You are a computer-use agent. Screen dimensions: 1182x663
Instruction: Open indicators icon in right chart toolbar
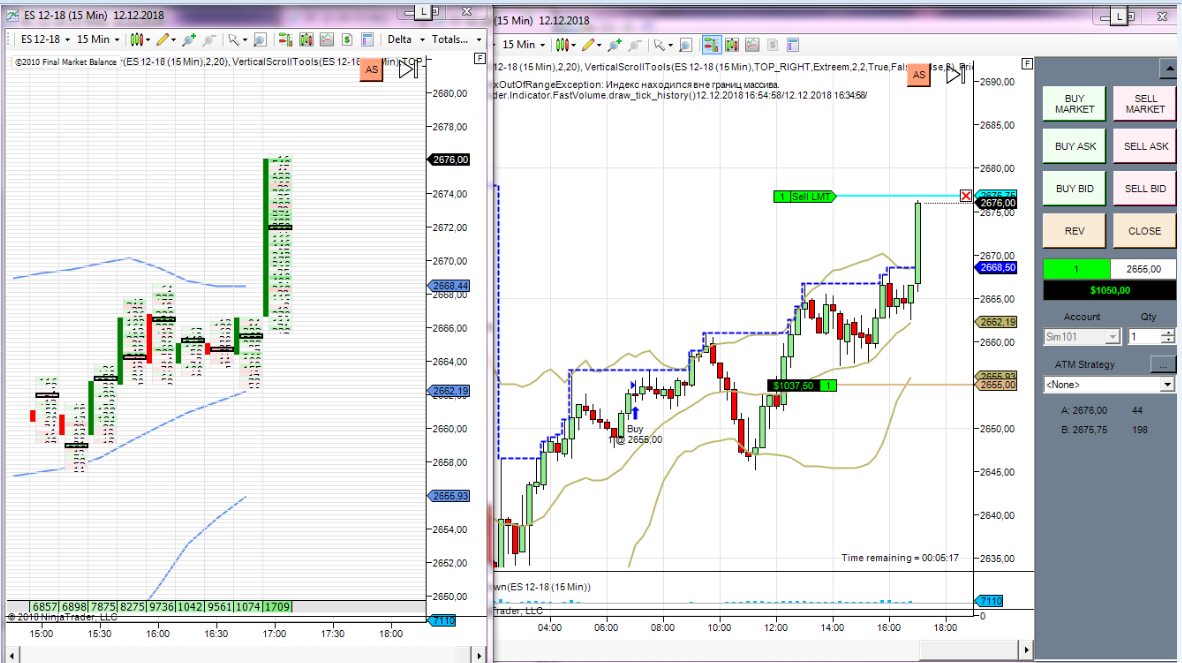(752, 45)
